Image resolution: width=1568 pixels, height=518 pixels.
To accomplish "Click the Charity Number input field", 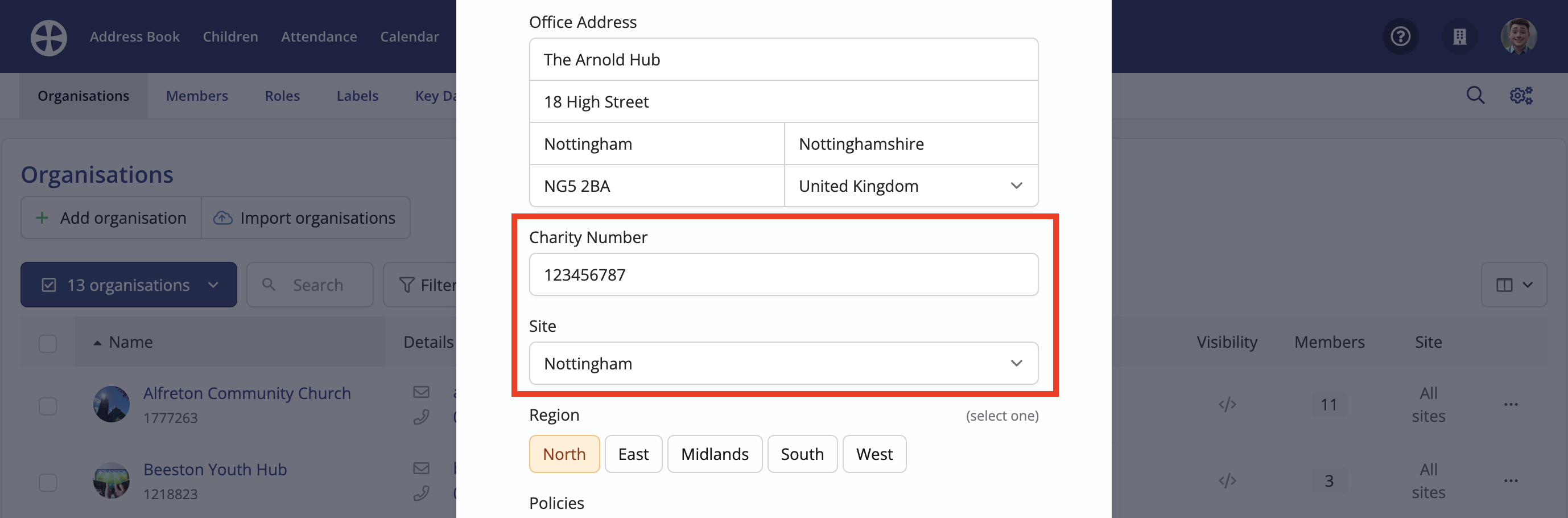I will (x=783, y=274).
